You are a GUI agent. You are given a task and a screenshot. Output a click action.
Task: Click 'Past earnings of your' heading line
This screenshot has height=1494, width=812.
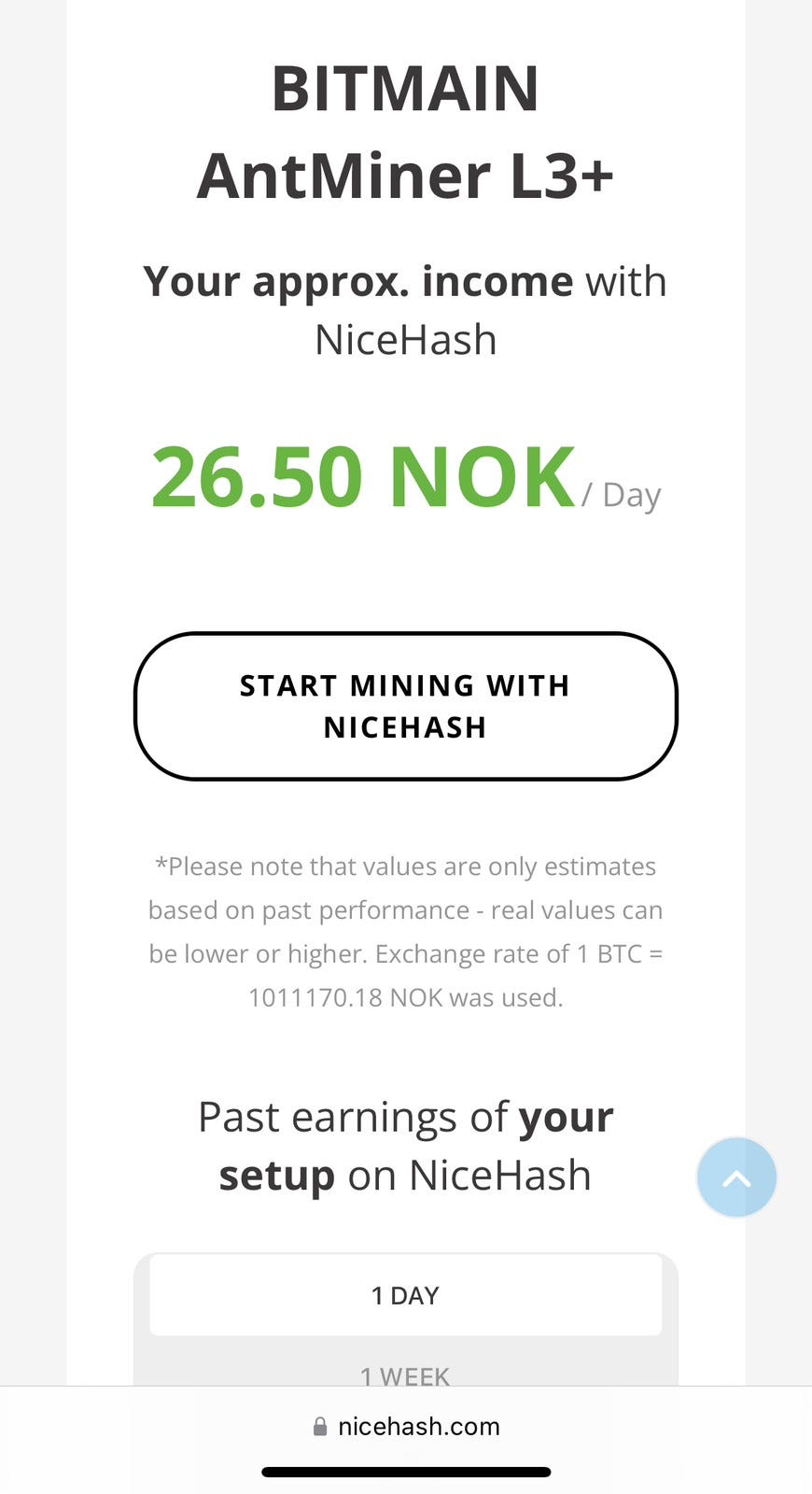406,1117
